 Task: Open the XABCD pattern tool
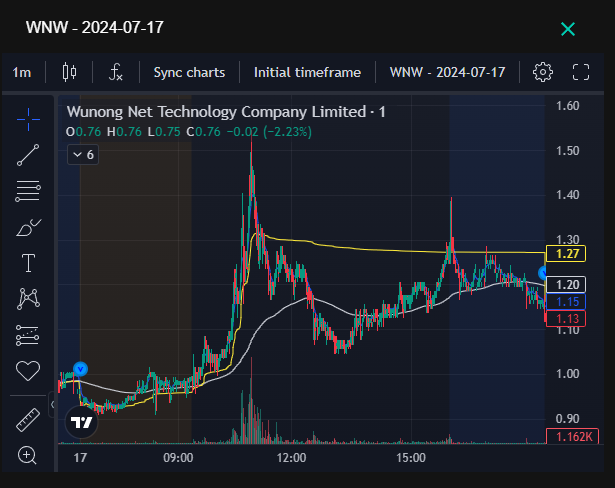[28, 299]
